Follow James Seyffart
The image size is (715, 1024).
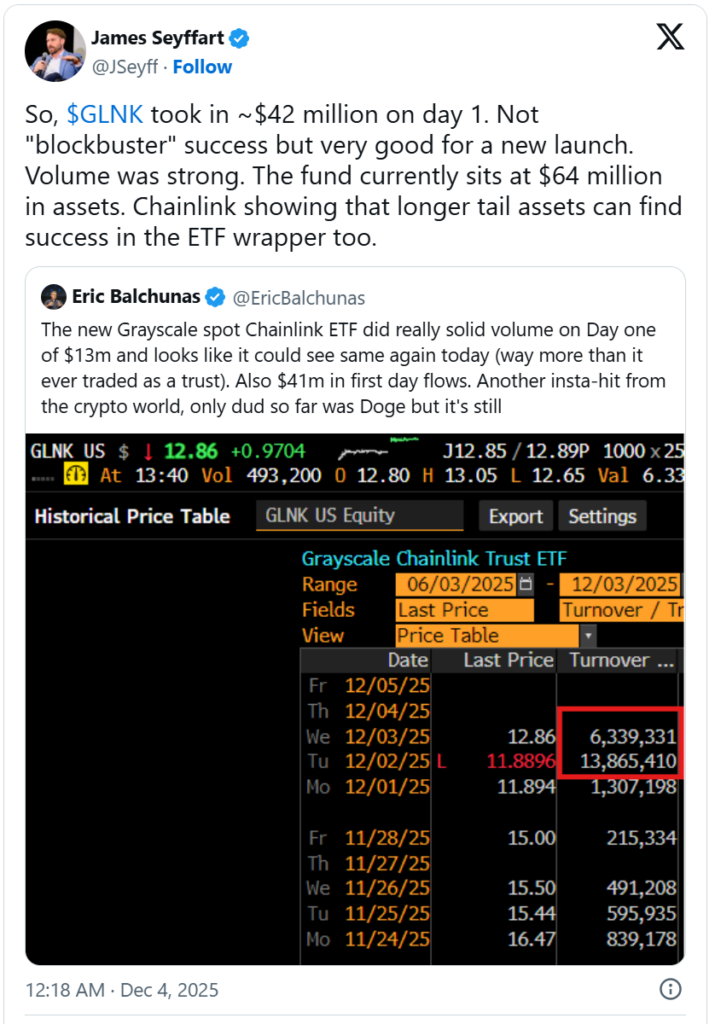point(202,66)
